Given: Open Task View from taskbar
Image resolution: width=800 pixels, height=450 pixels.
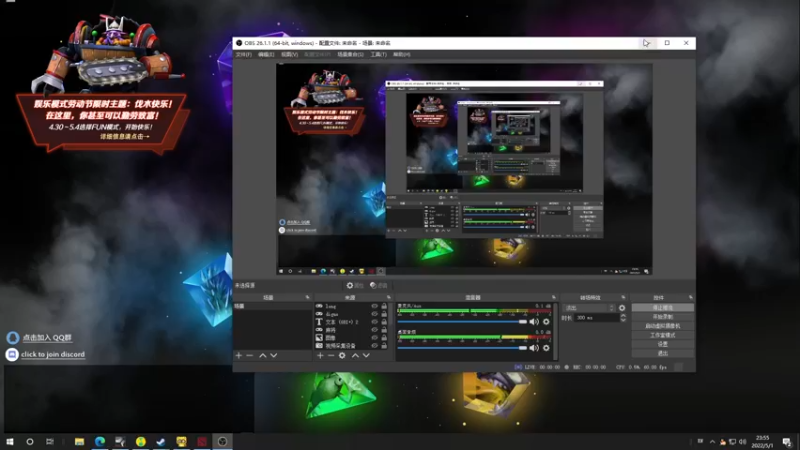Looking at the screenshot, I should (49, 441).
